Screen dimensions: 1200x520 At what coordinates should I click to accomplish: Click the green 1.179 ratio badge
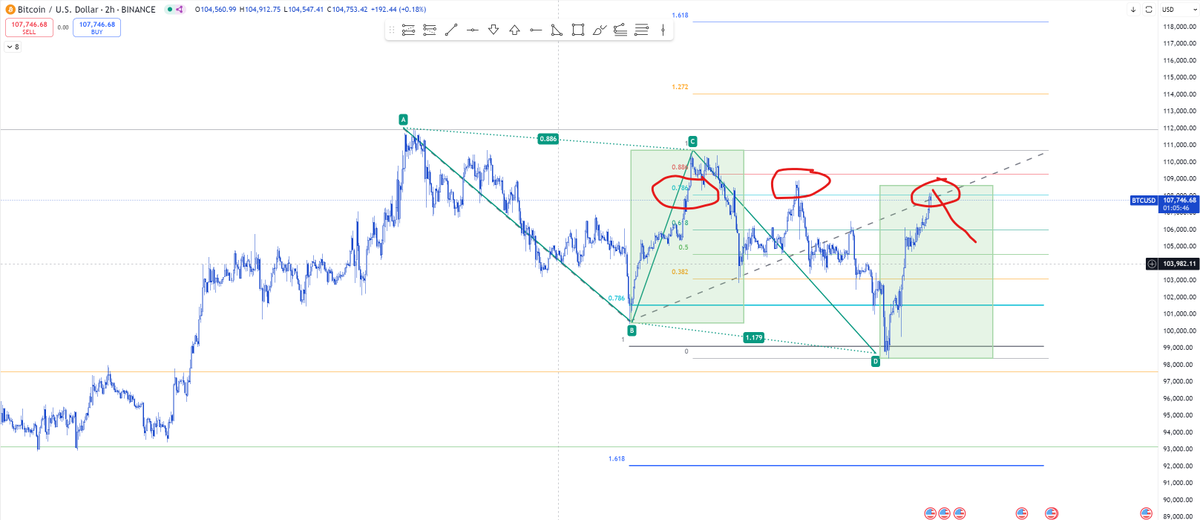coord(754,338)
